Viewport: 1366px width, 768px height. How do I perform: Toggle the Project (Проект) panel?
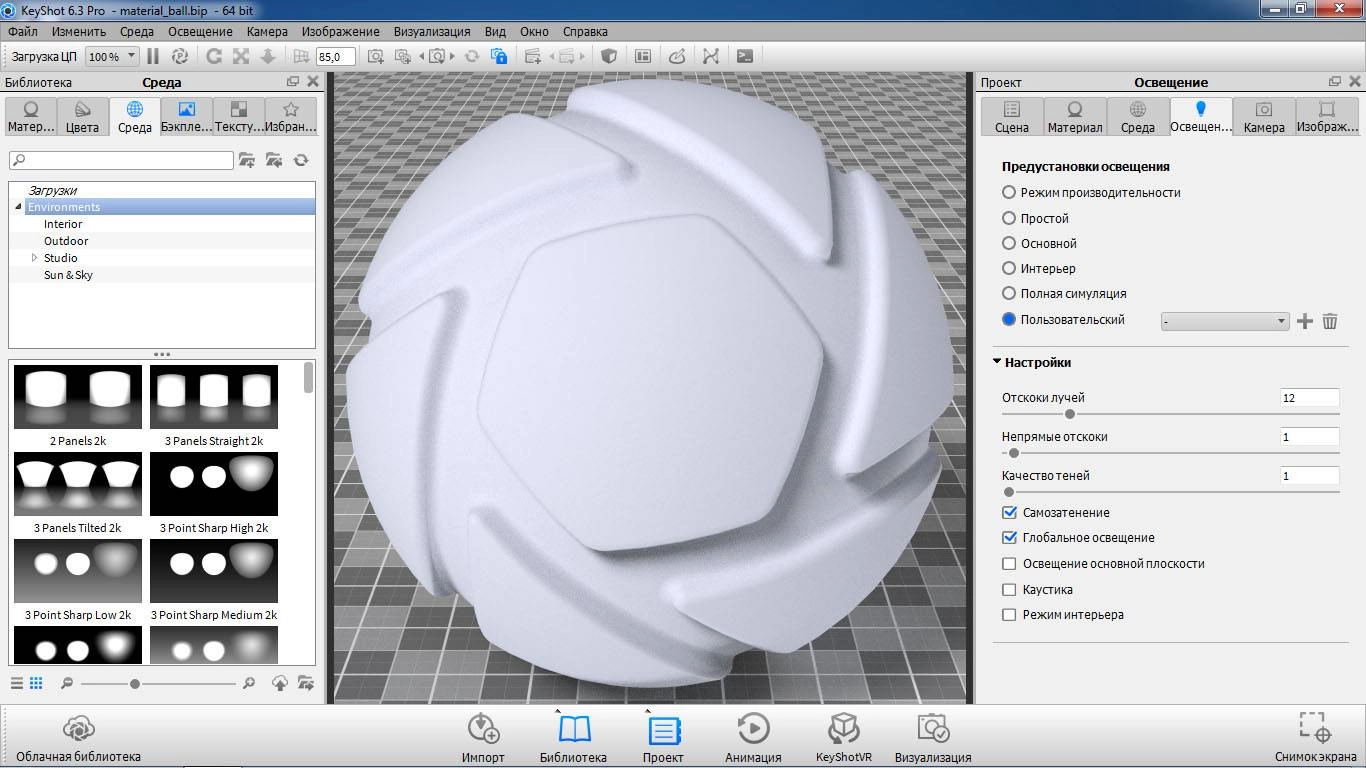click(663, 738)
